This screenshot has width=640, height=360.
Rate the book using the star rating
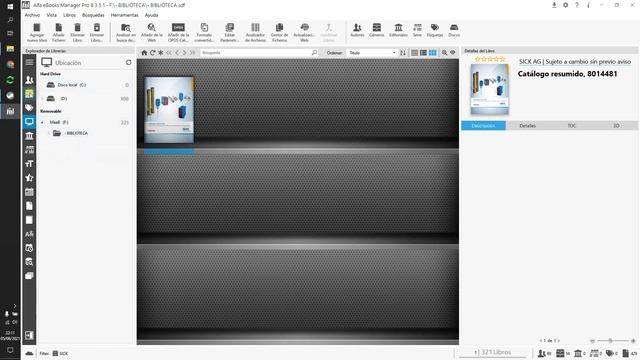tap(490, 59)
